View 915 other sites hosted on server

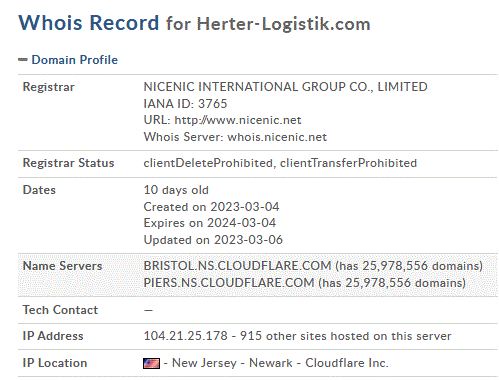coord(345,336)
